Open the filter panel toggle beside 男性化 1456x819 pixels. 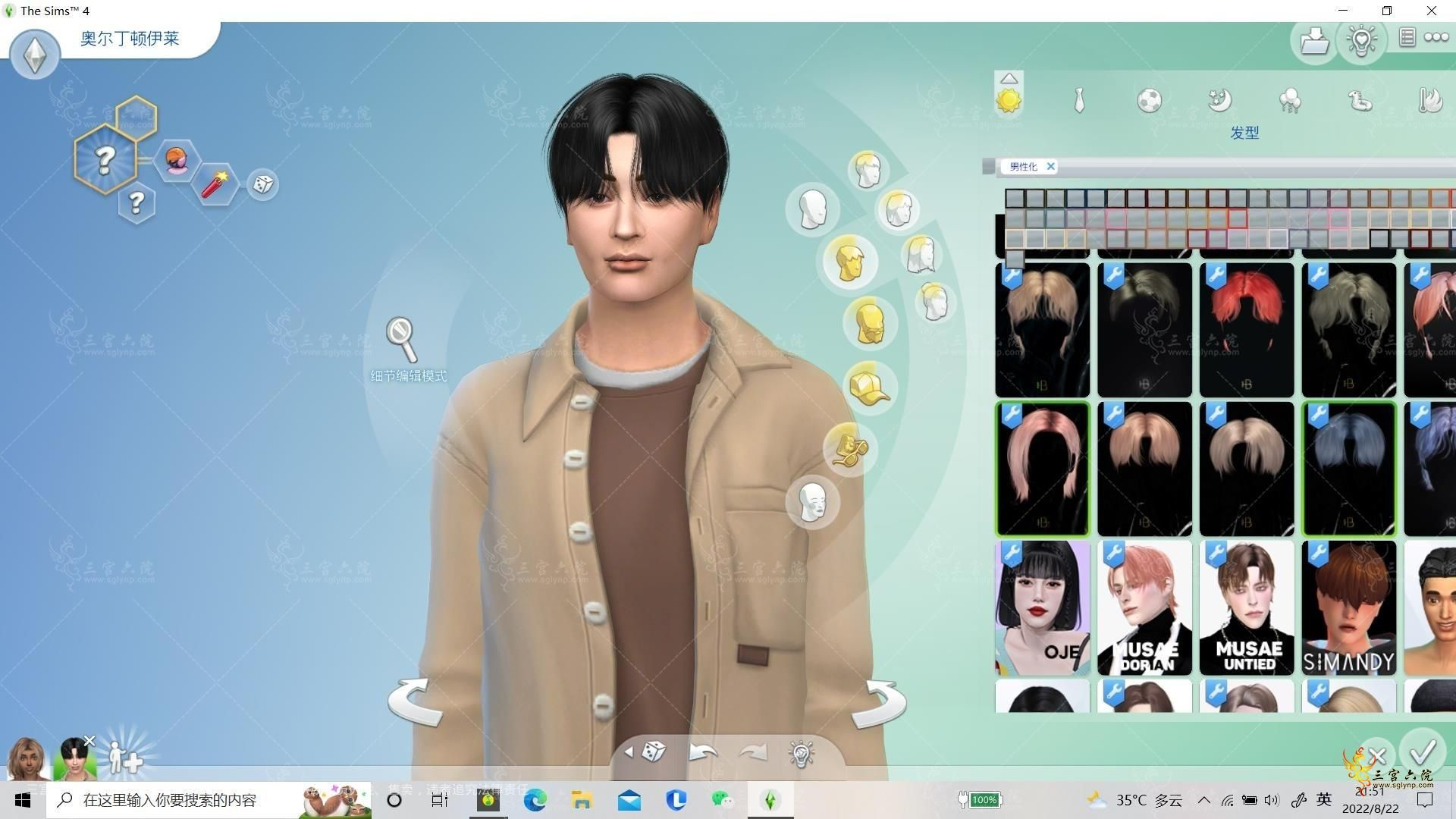(988, 166)
